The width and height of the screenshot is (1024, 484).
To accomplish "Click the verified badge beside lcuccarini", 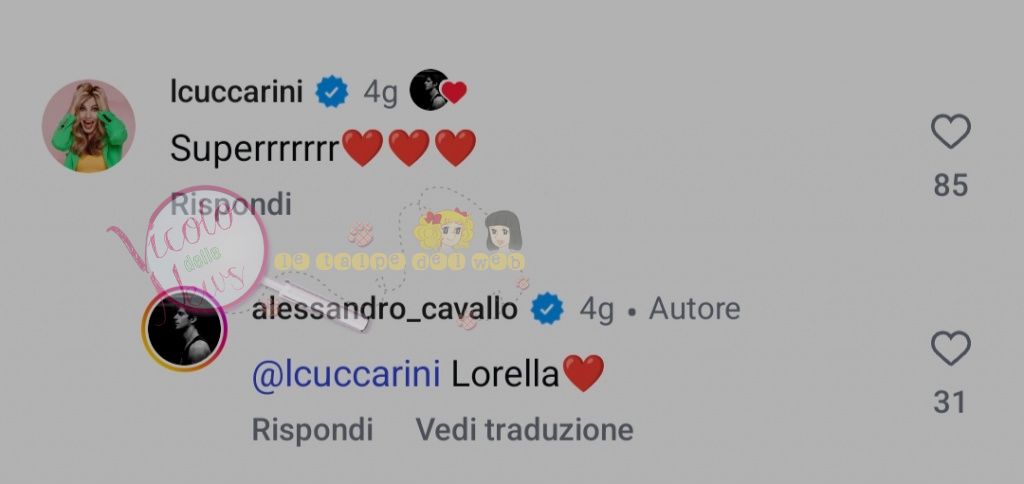I will pos(332,92).
